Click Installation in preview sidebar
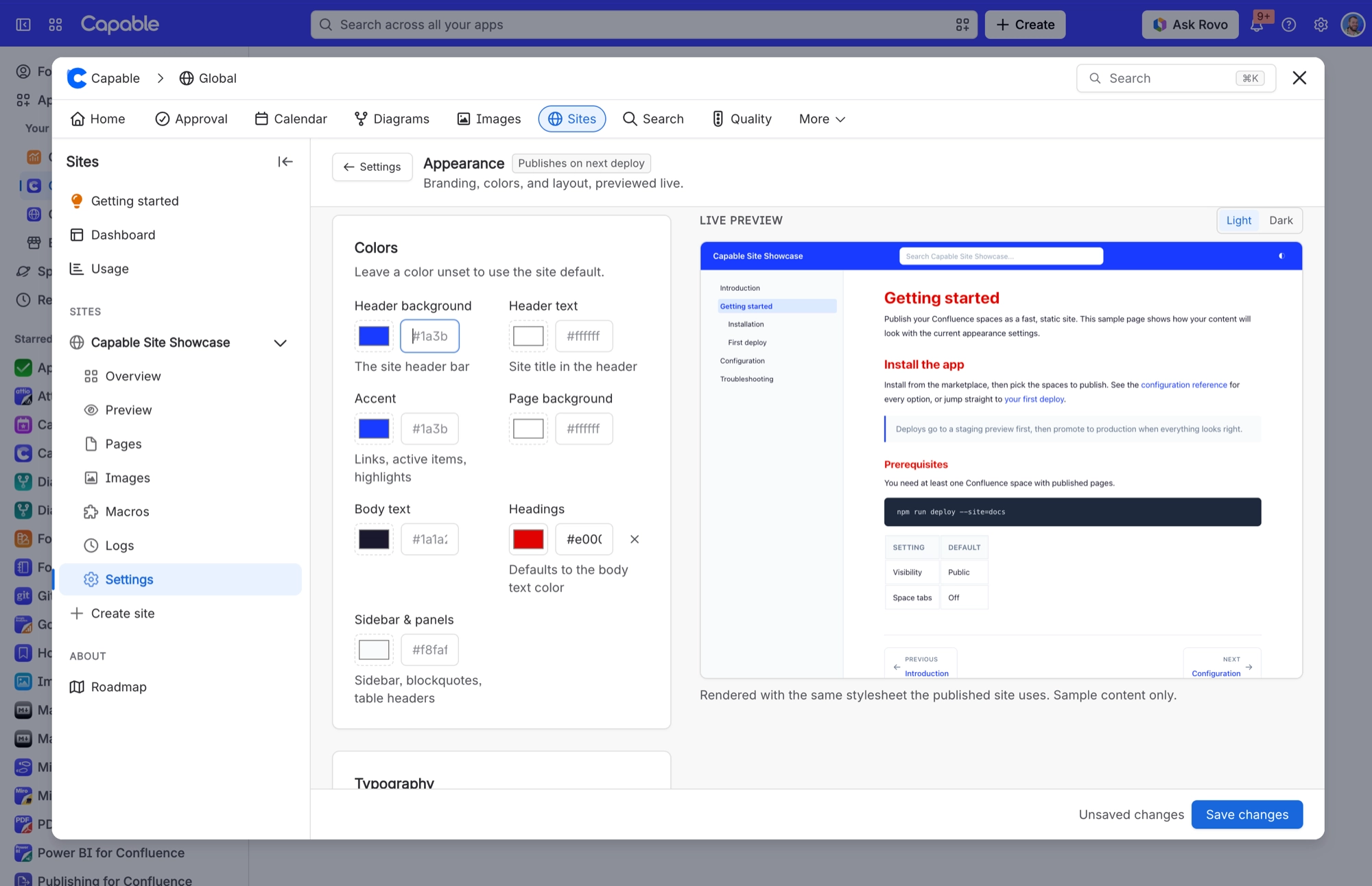The image size is (1372, 886). coord(746,324)
